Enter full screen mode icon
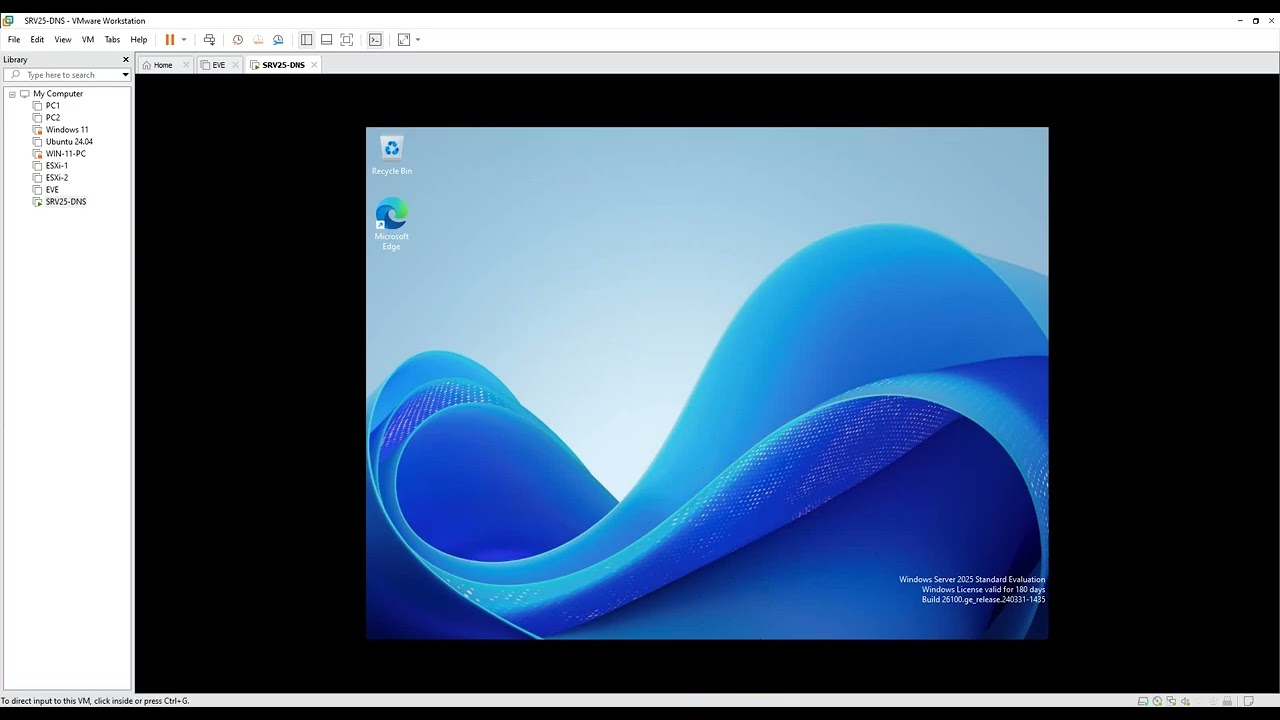This screenshot has width=1280, height=720. pos(347,40)
